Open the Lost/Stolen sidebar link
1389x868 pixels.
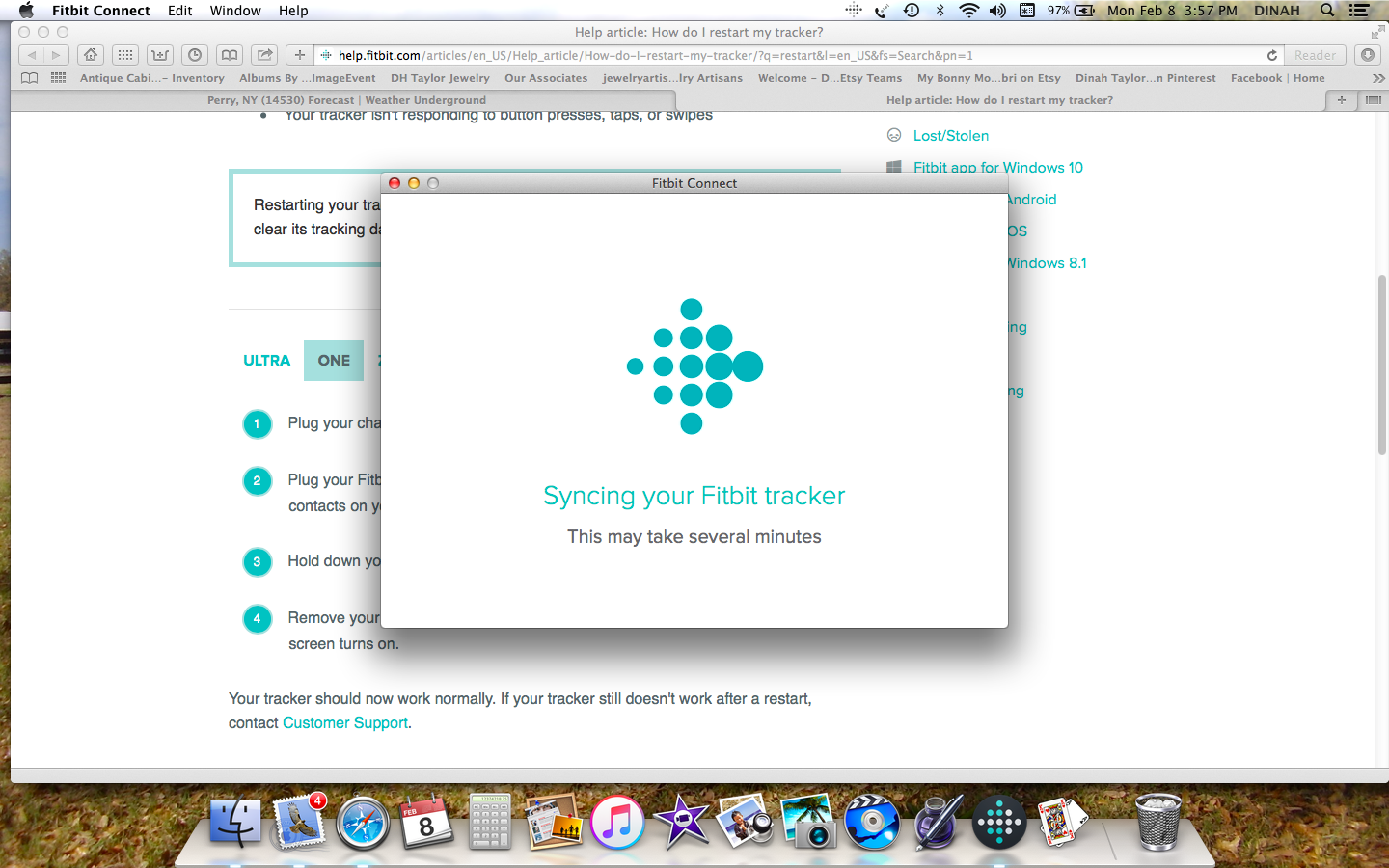pos(951,136)
